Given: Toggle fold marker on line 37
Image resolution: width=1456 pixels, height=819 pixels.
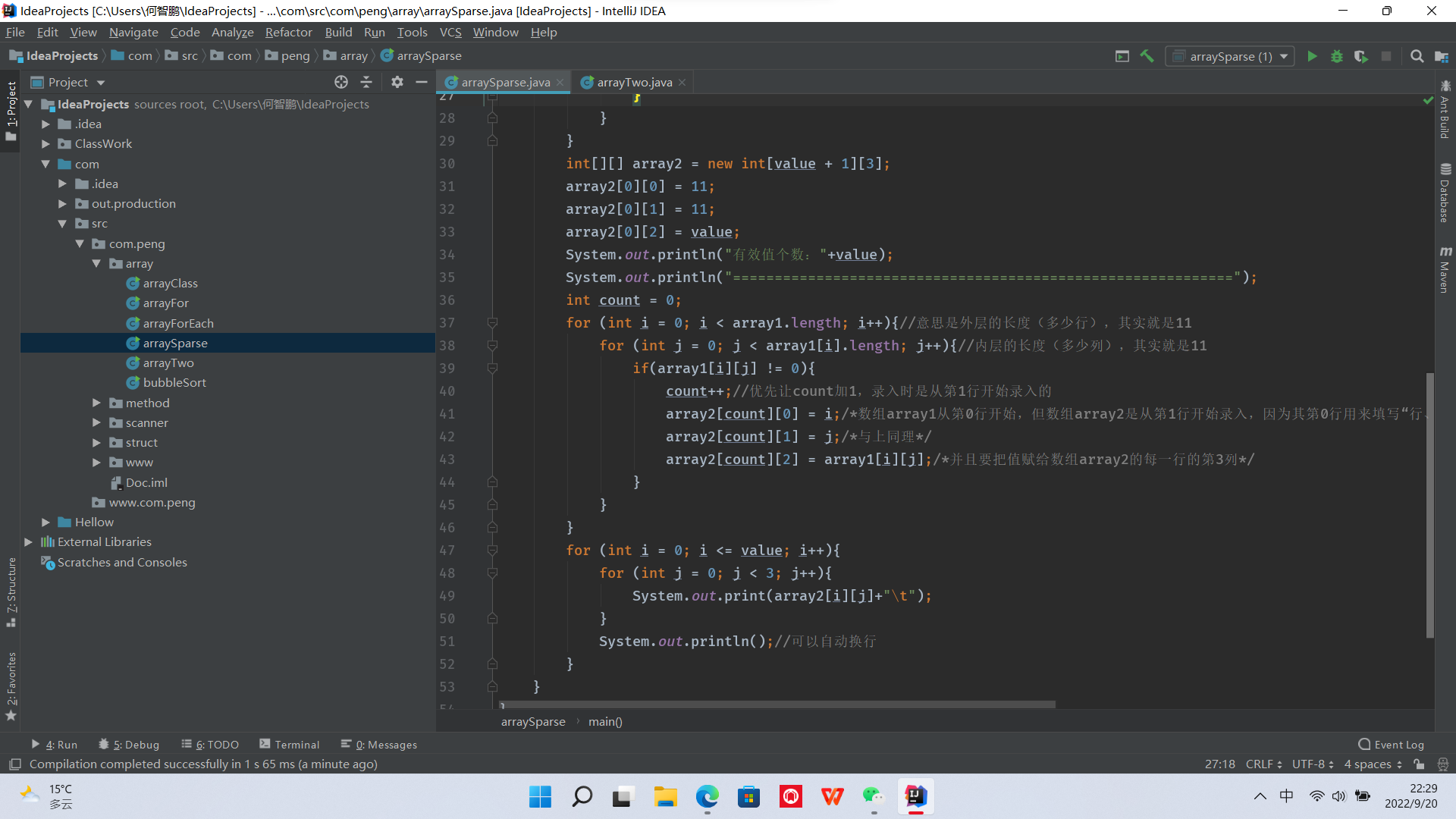Looking at the screenshot, I should click(492, 323).
